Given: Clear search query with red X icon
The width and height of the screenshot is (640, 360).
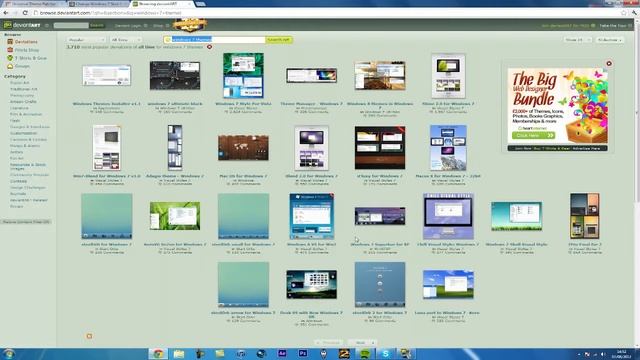Looking at the screenshot, I should tap(209, 47).
